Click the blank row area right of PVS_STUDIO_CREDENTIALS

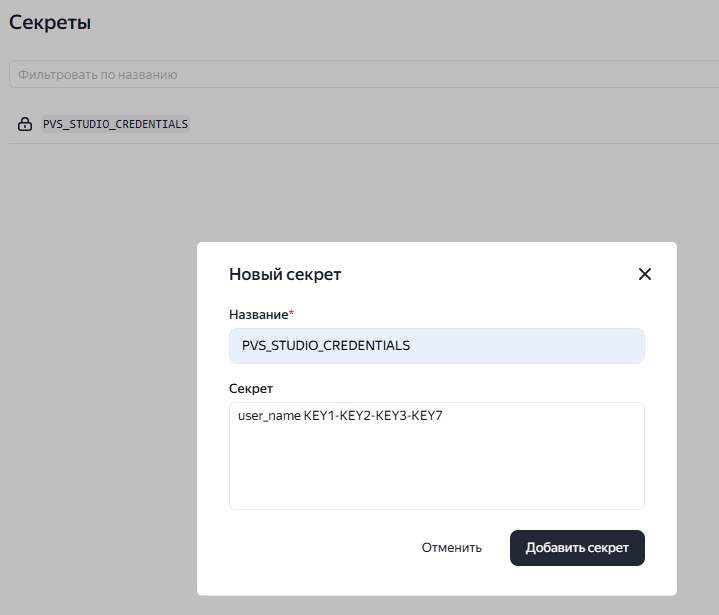(x=450, y=125)
